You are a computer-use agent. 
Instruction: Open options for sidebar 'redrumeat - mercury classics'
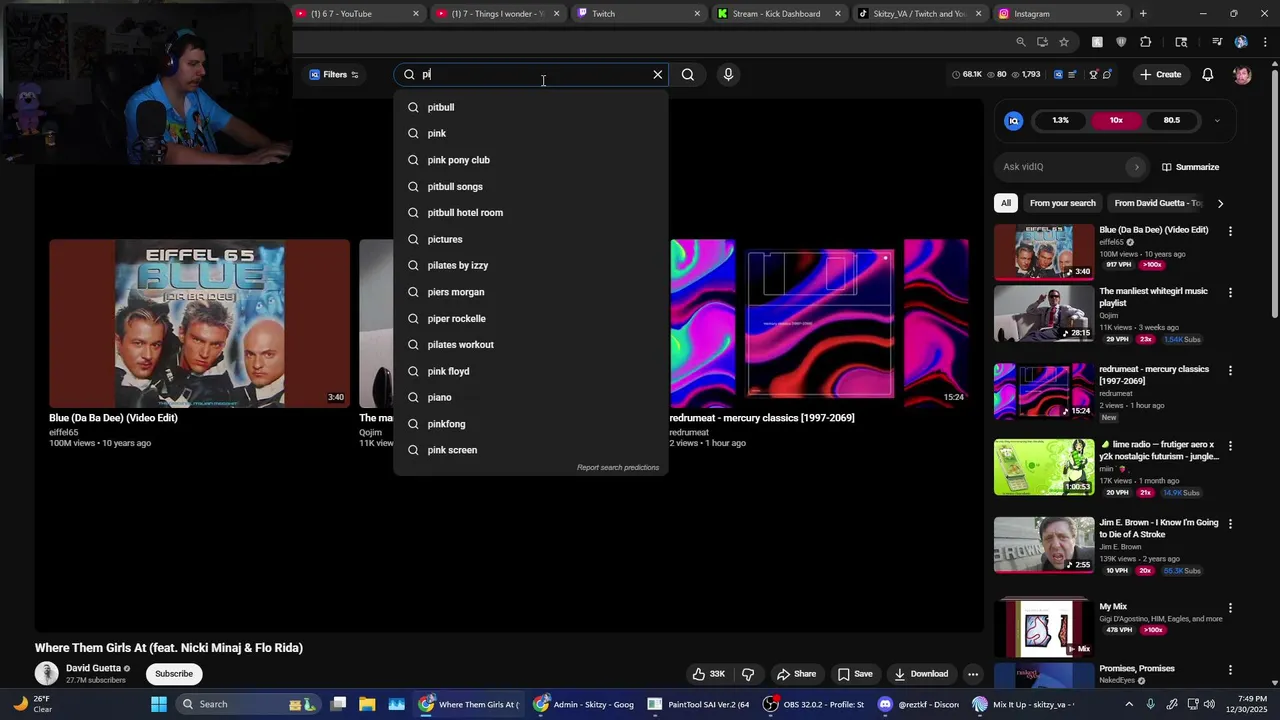tap(1230, 370)
